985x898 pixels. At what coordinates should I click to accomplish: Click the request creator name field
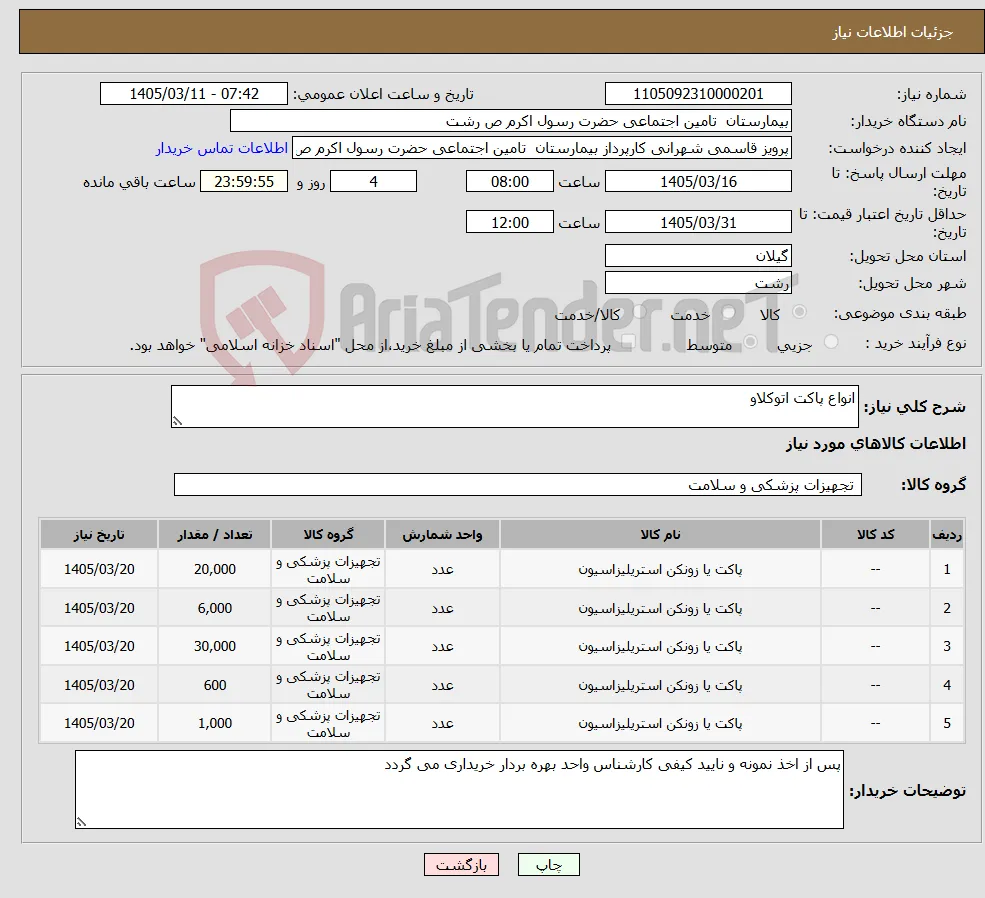pyautogui.click(x=541, y=148)
